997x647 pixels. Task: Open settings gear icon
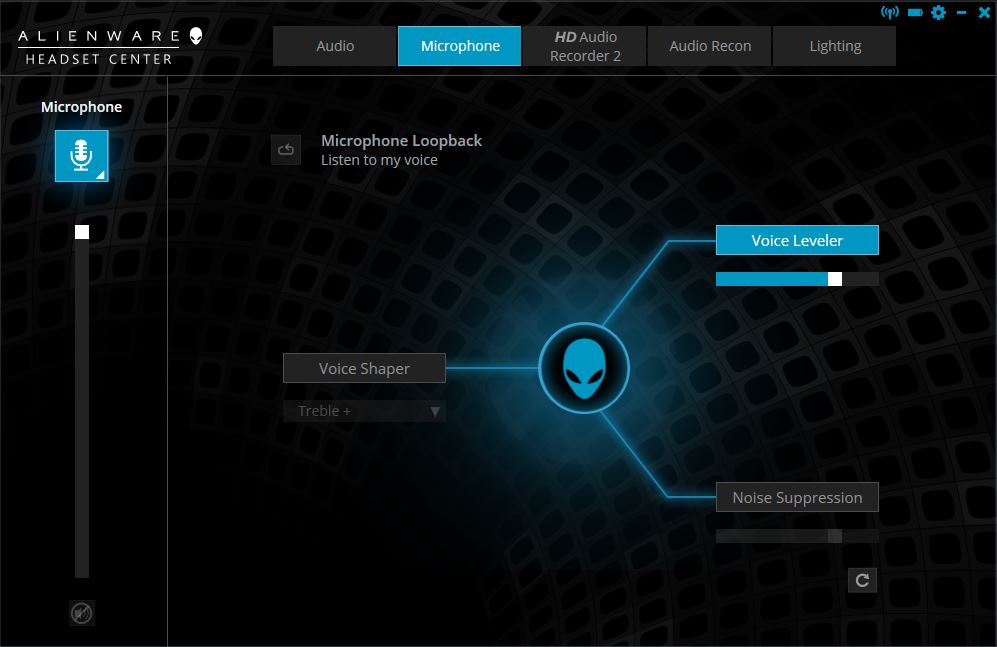(x=939, y=12)
